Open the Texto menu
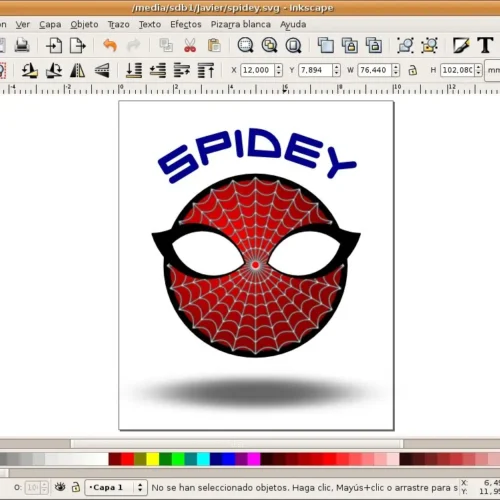 tap(150, 24)
